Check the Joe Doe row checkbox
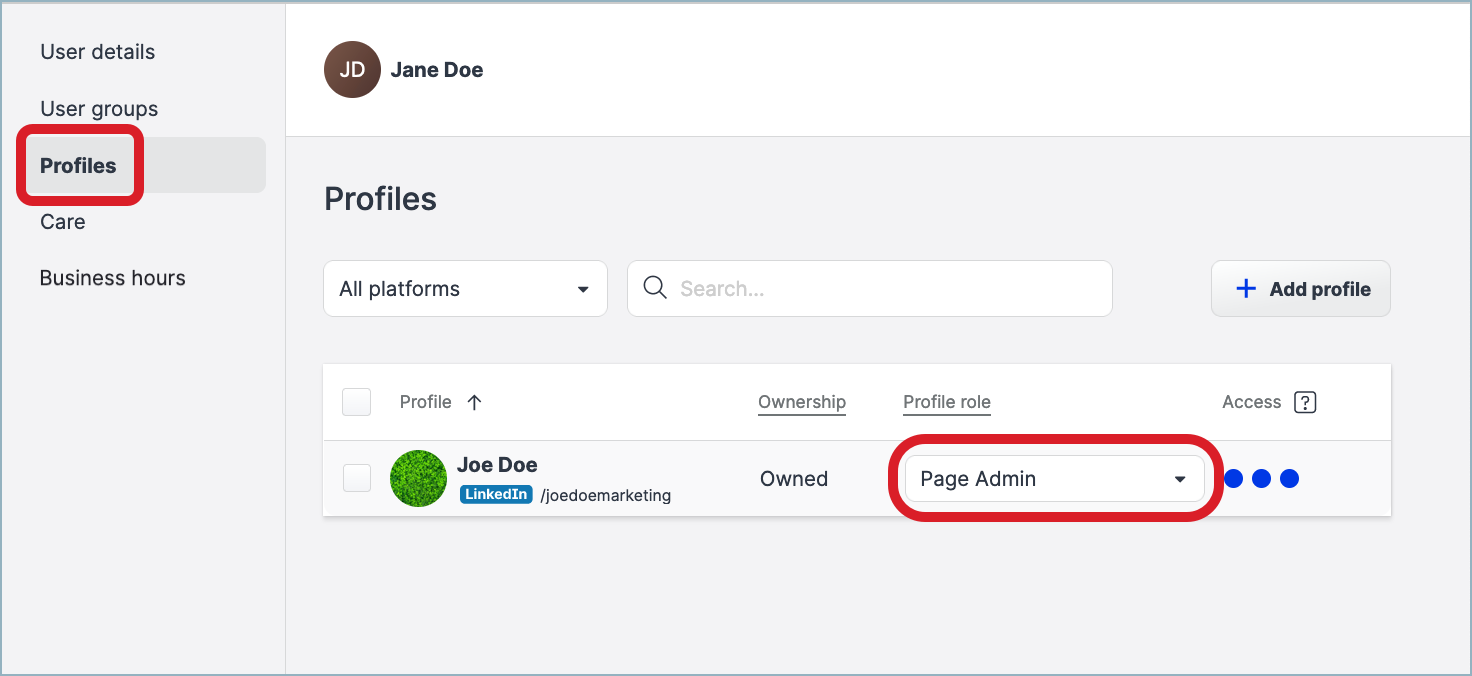Image resolution: width=1472 pixels, height=676 pixels. tap(357, 478)
